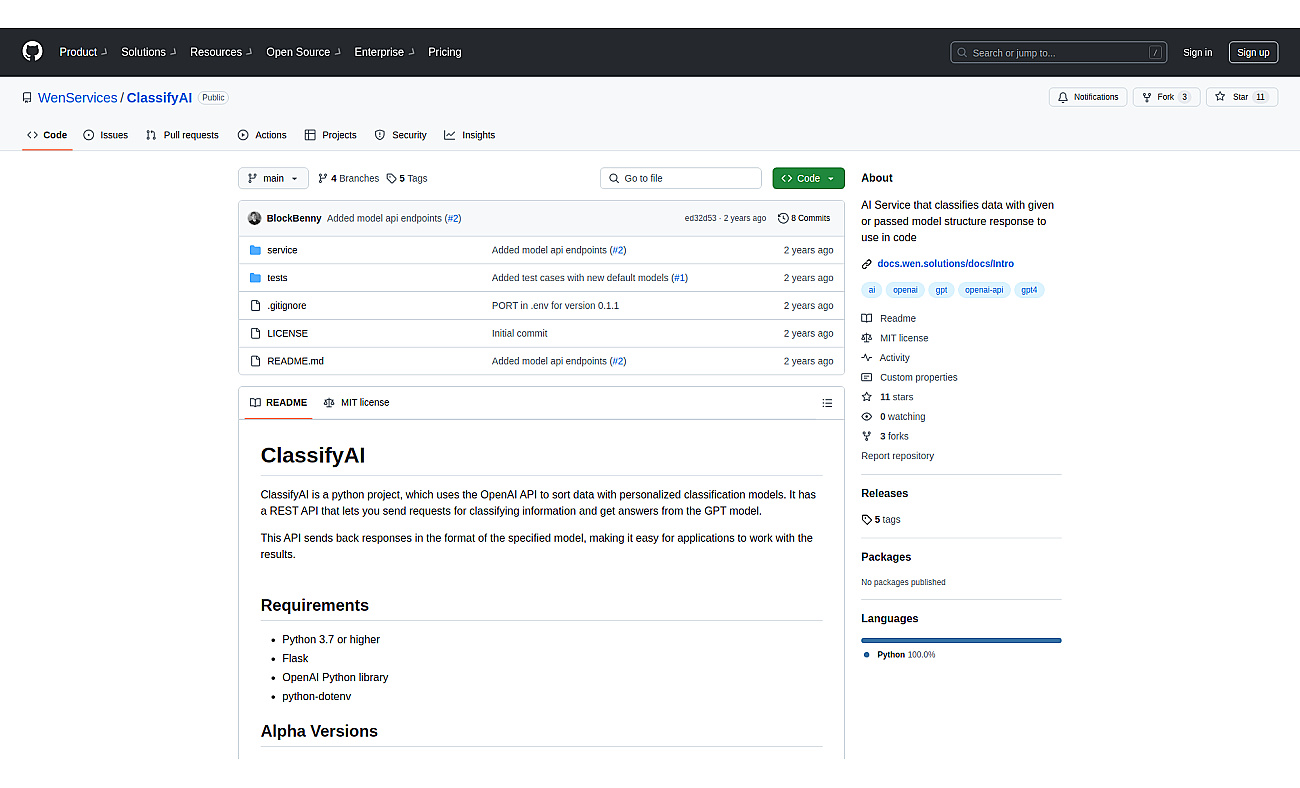Click the Sign in link

point(1197,53)
